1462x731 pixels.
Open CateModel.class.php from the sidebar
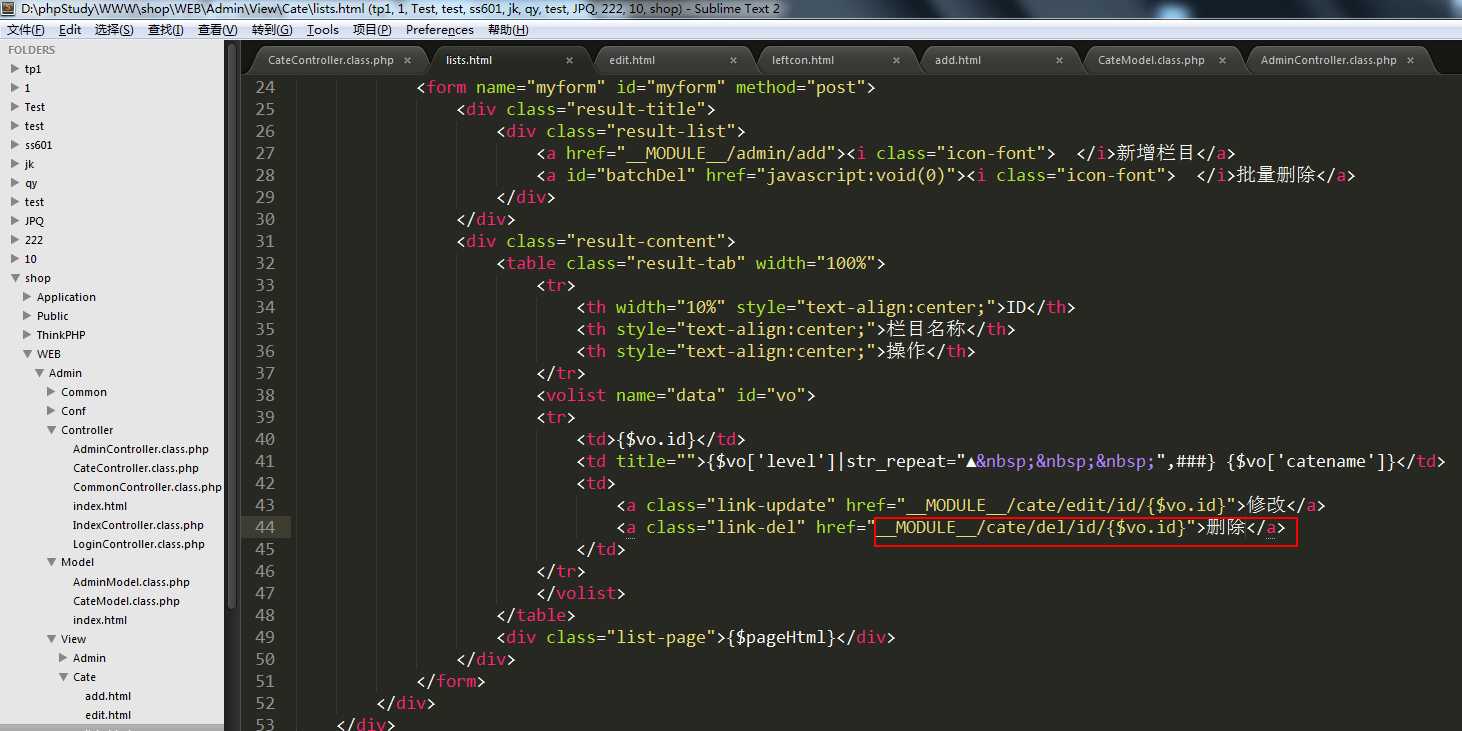[x=126, y=601]
